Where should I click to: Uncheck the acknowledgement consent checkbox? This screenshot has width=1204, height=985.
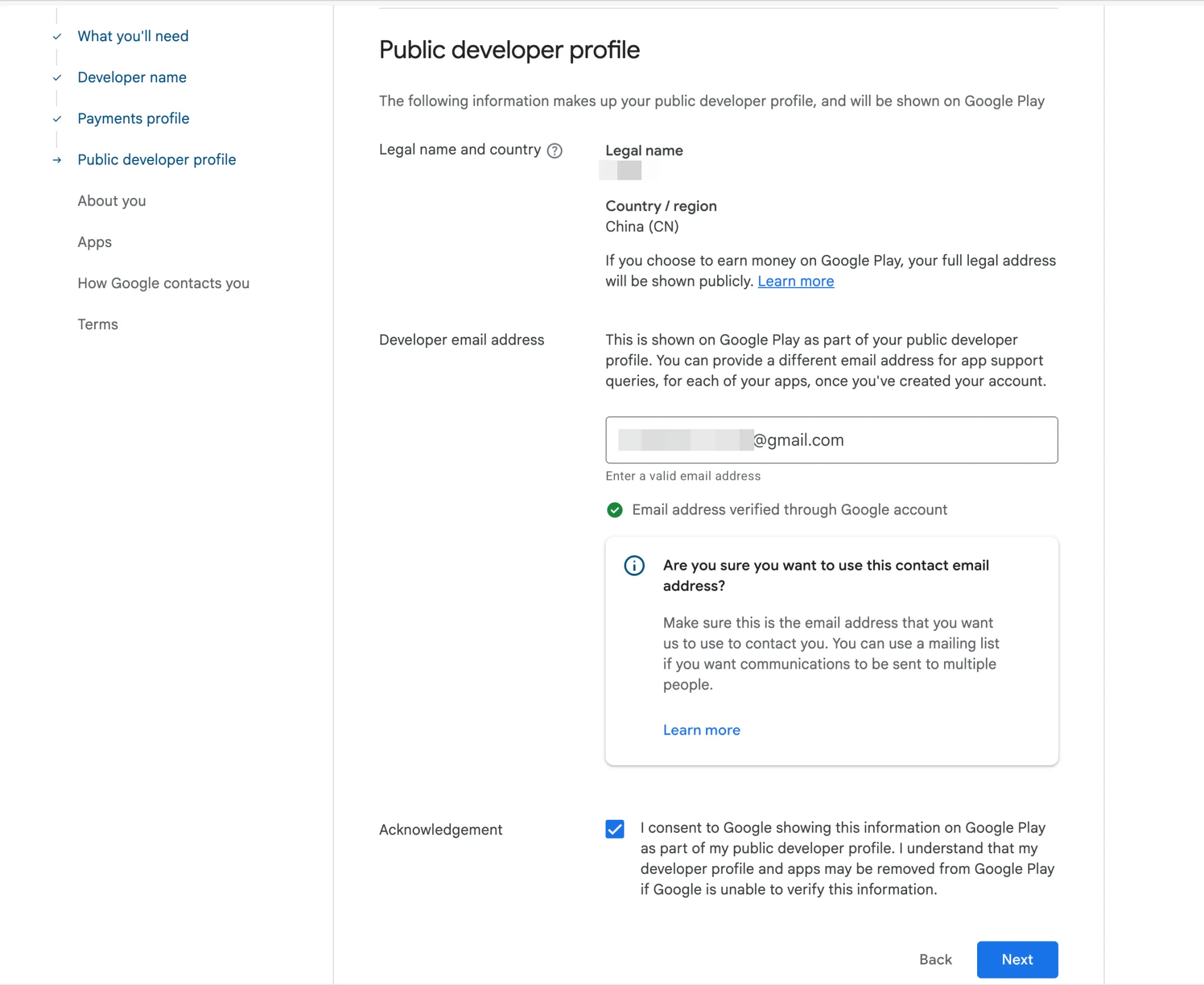point(614,829)
